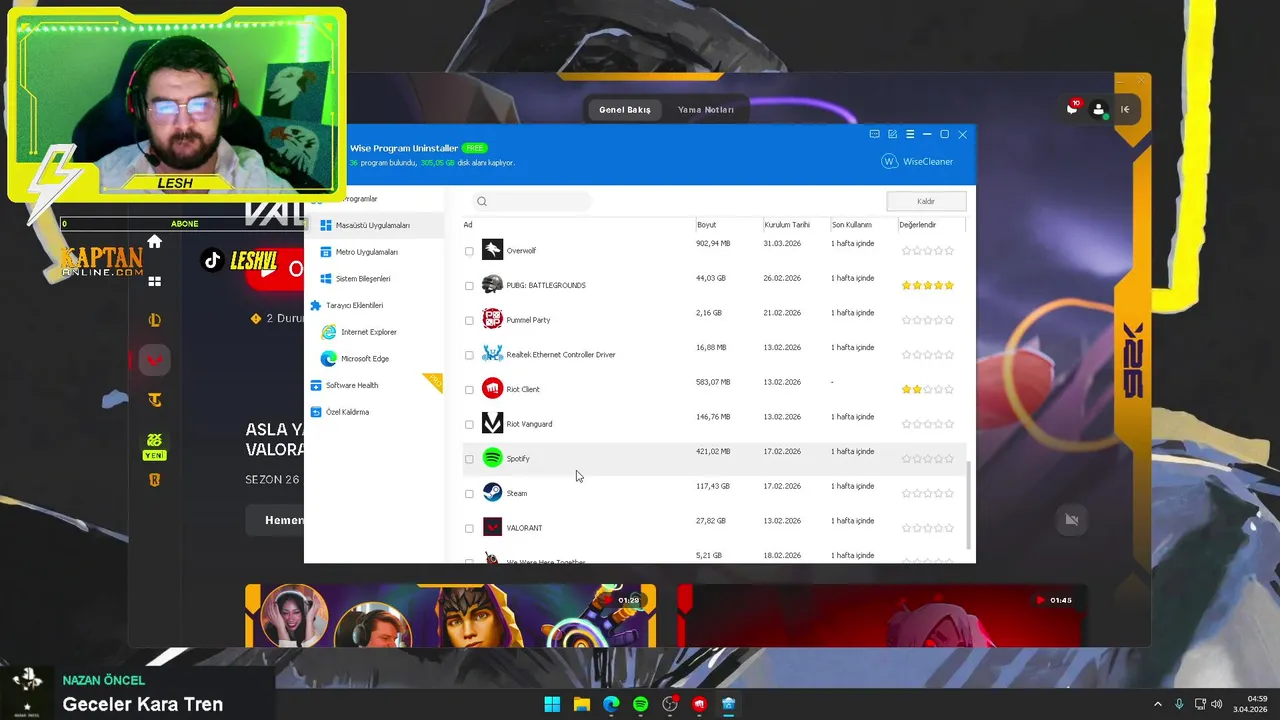This screenshot has height=720, width=1280.
Task: Check the Steam checkbox
Action: (x=469, y=494)
